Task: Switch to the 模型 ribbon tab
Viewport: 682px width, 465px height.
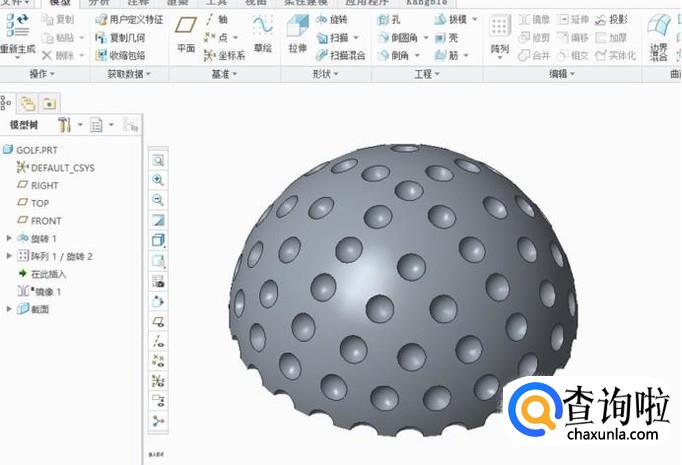Action: point(60,3)
